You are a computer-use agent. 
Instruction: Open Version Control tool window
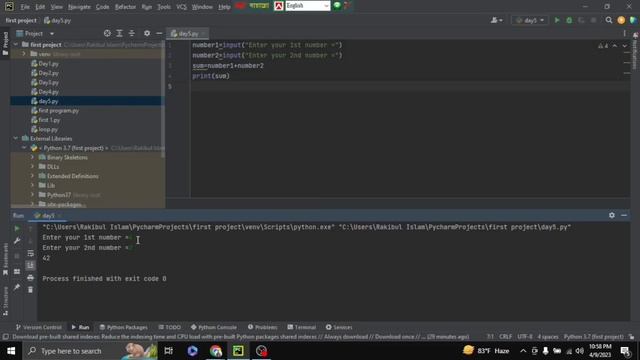[39, 327]
